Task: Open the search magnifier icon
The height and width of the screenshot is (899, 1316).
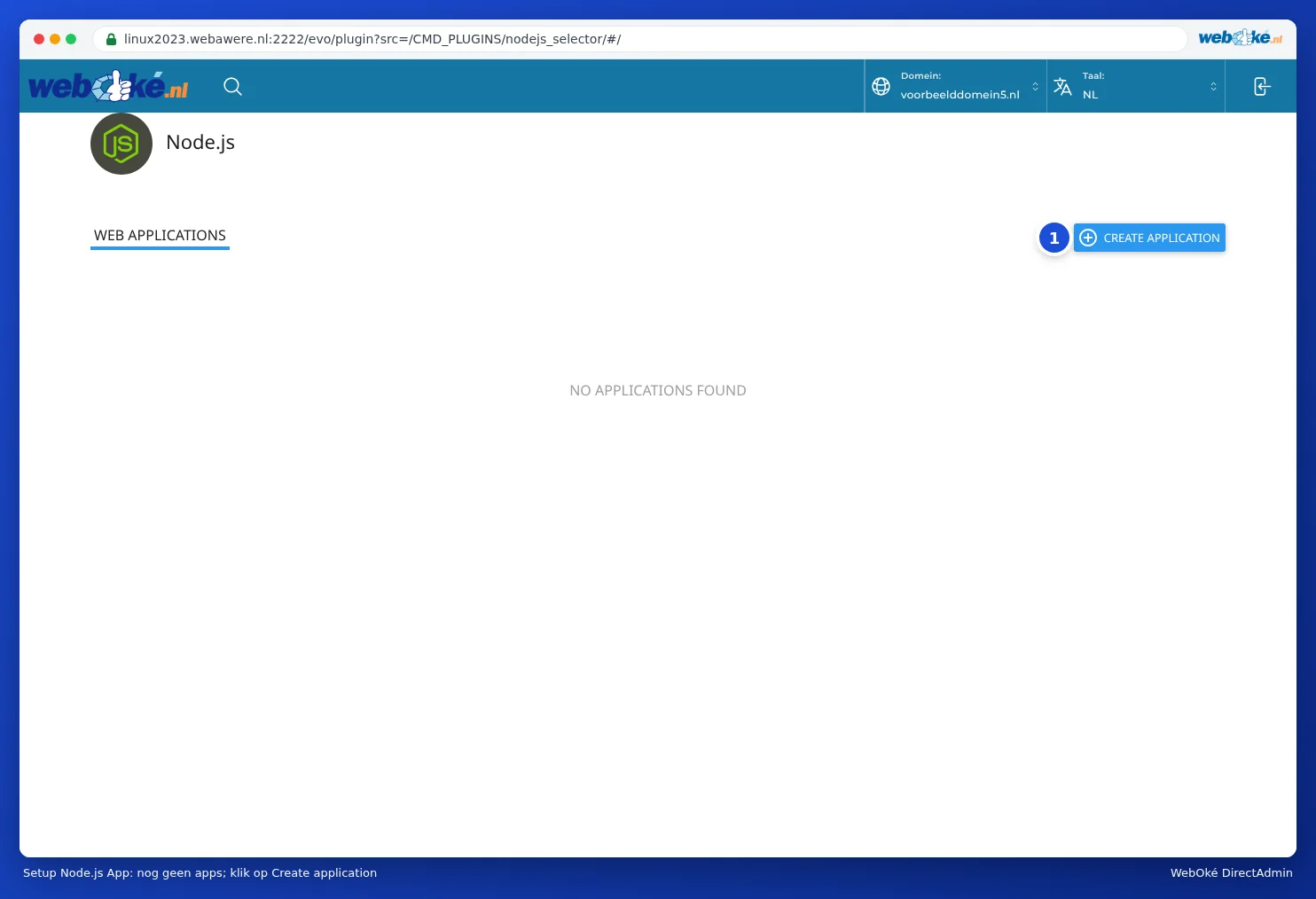Action: pos(232,86)
